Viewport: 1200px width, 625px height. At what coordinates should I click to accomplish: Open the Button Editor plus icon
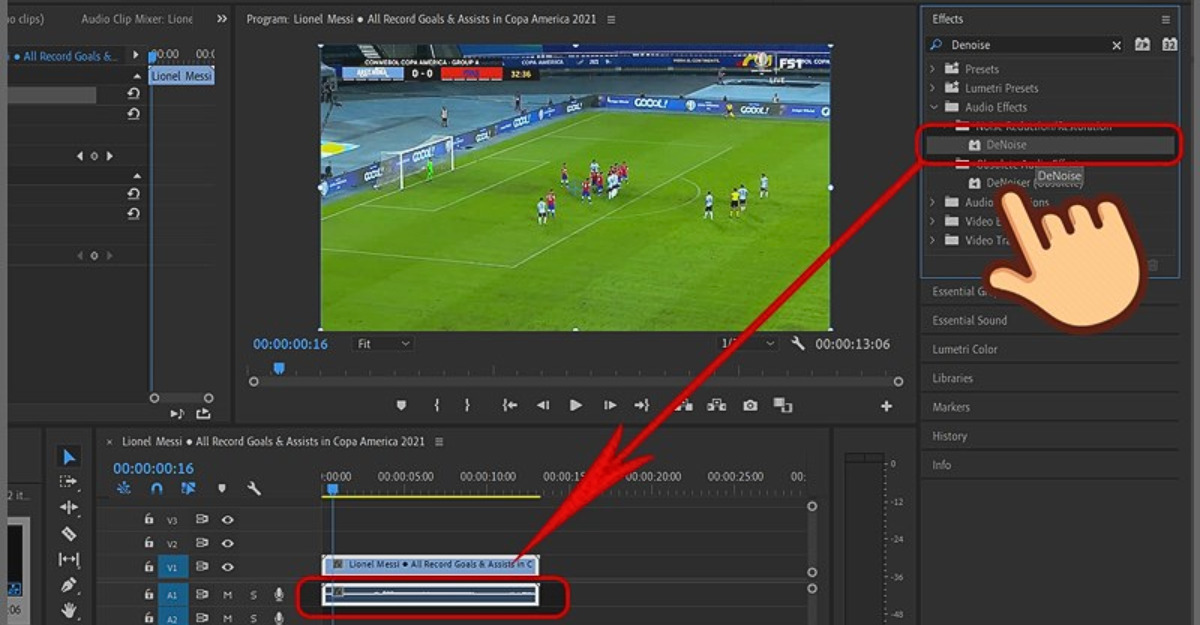tap(886, 406)
